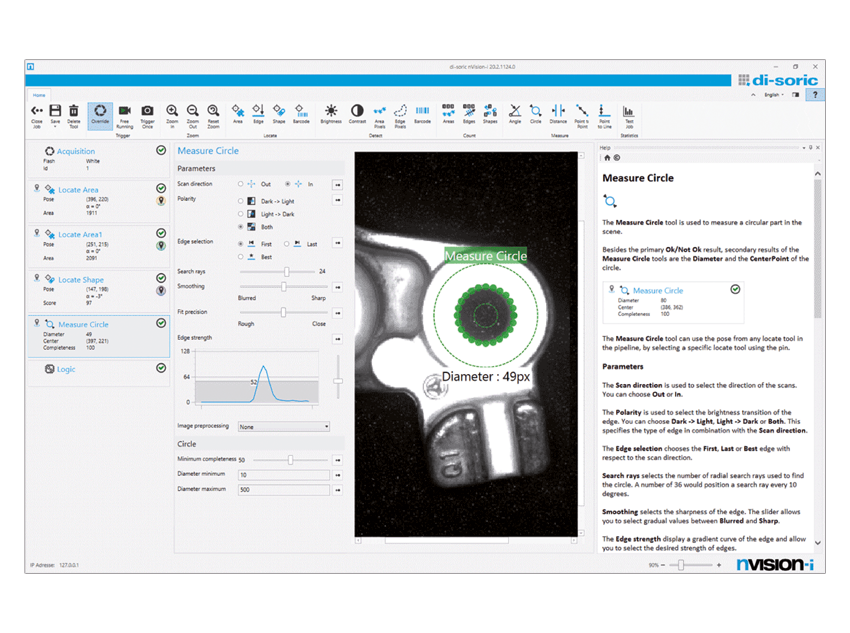850x633 pixels.
Task: Add the Detect Area Pixels tool
Action: 379,116
